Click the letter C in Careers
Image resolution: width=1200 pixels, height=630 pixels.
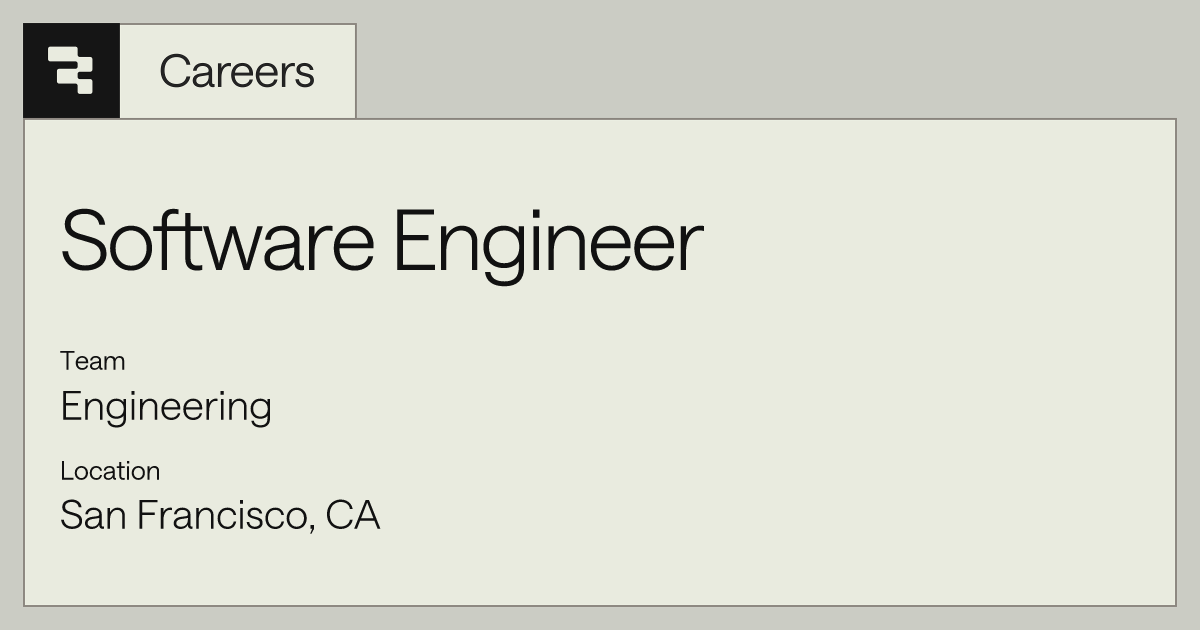point(176,71)
